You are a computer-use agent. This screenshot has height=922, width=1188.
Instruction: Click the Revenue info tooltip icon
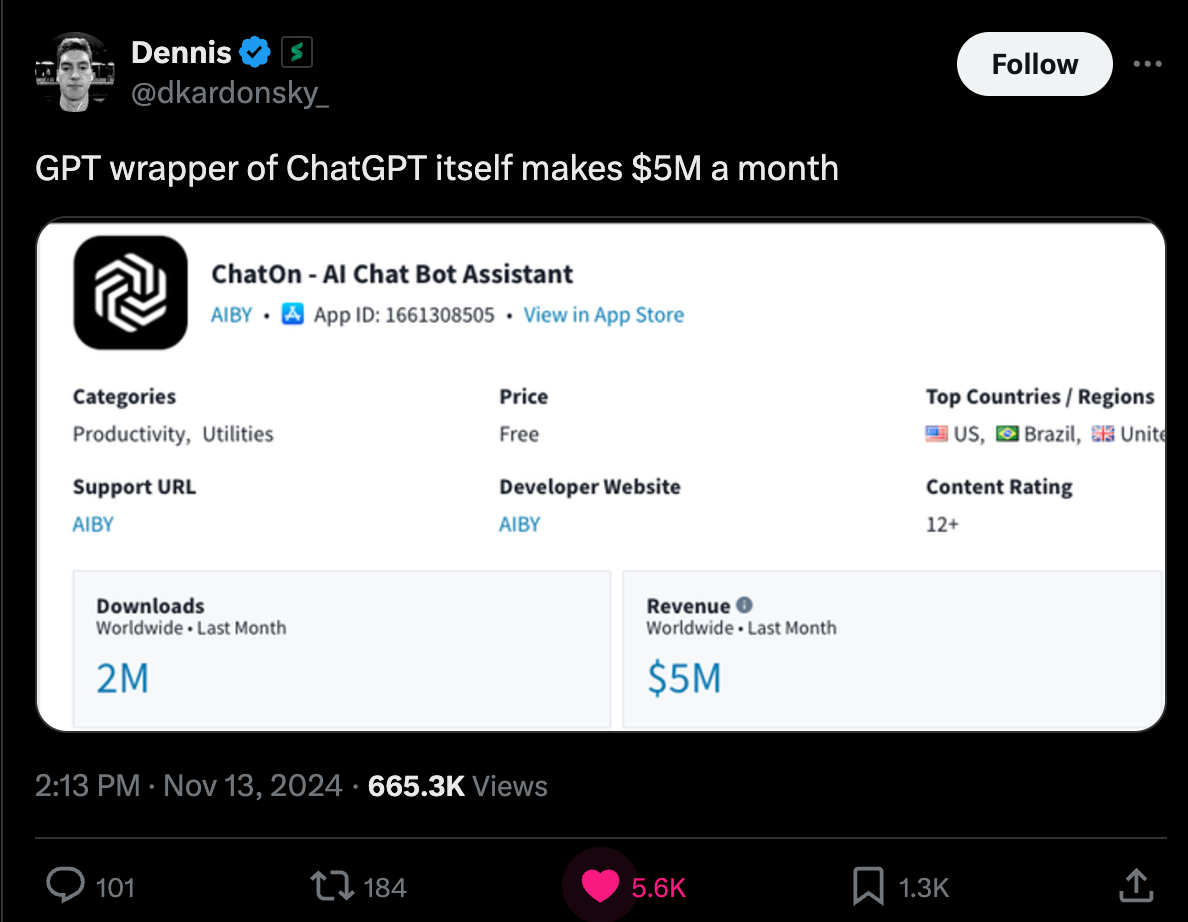click(x=744, y=605)
